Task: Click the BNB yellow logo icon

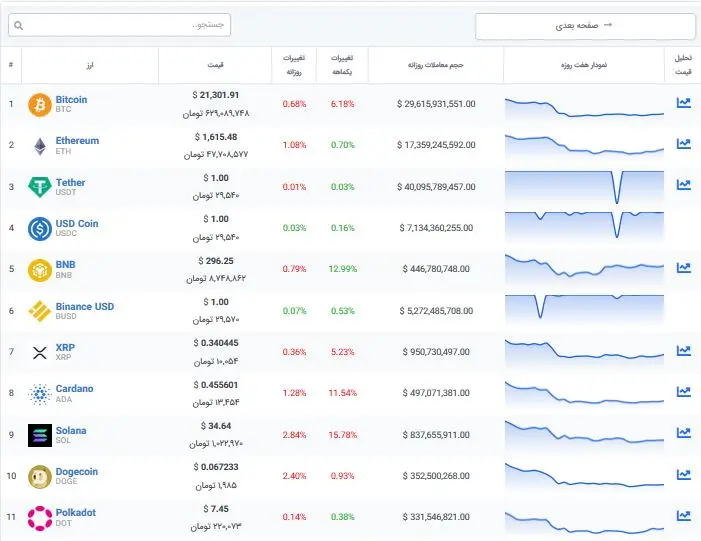Action: [40, 270]
